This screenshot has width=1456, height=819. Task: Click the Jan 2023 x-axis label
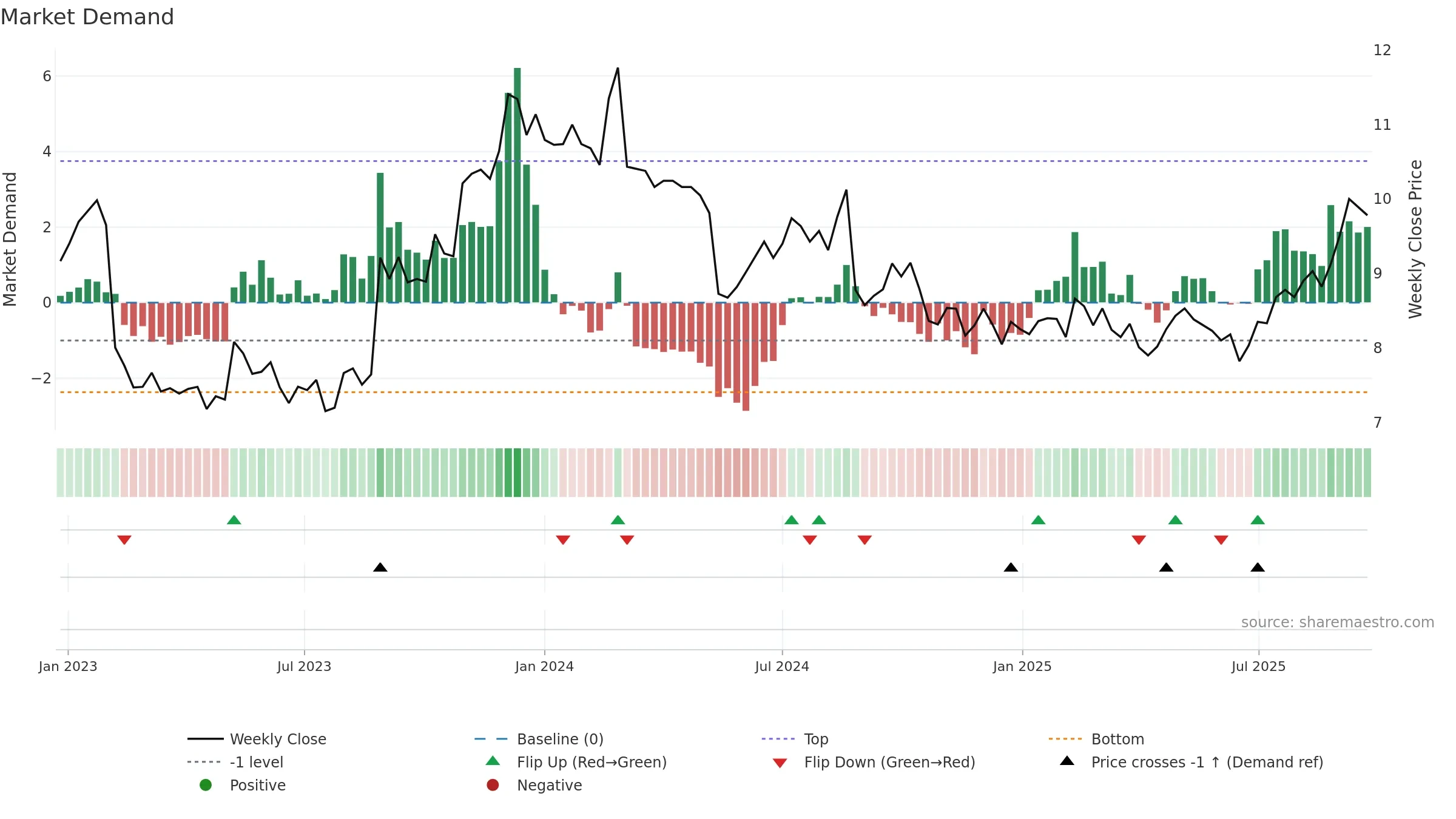[x=68, y=666]
